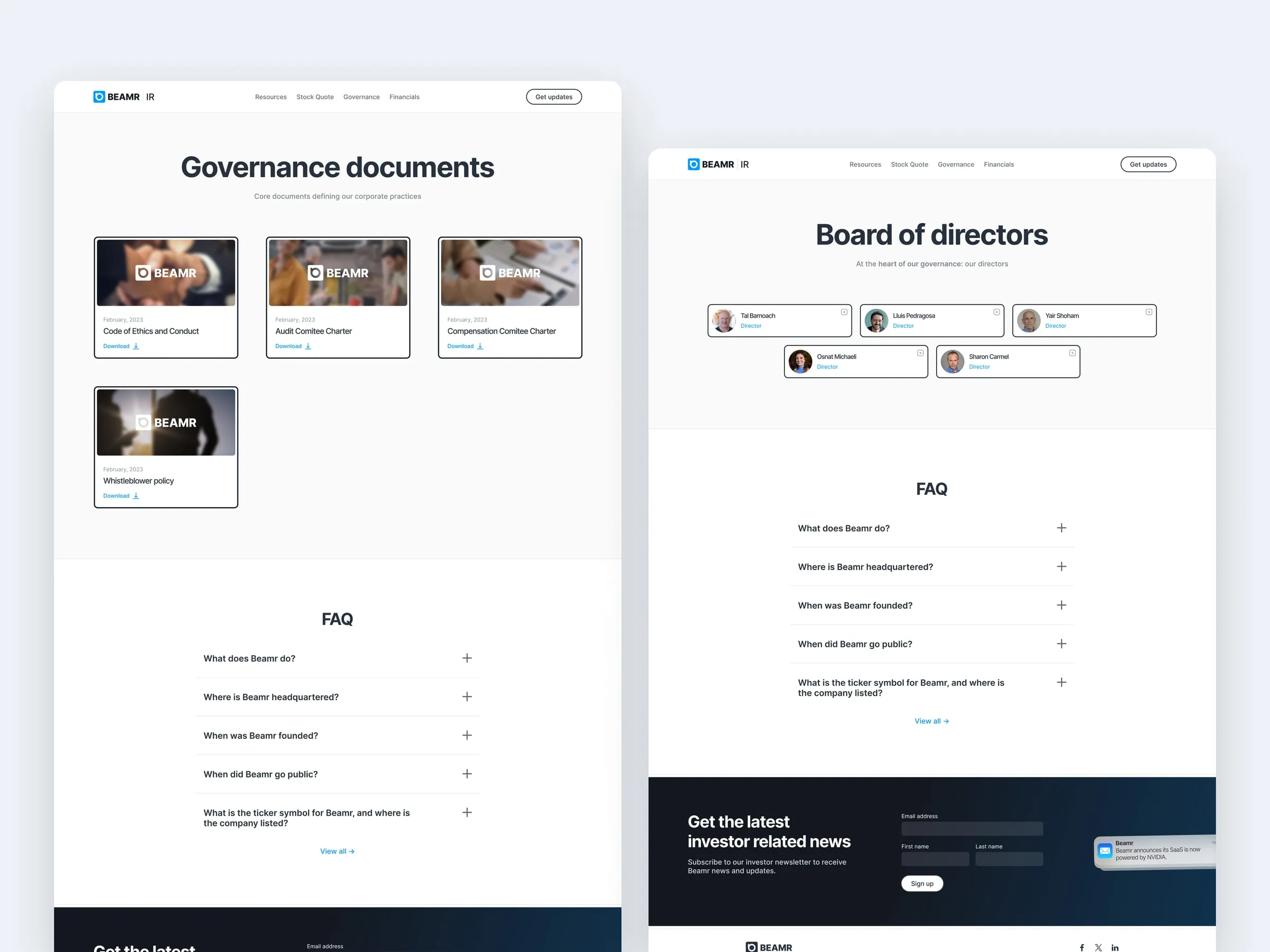Viewport: 1270px width, 952px height.
Task: Click the Last name input field
Action: [x=1009, y=859]
